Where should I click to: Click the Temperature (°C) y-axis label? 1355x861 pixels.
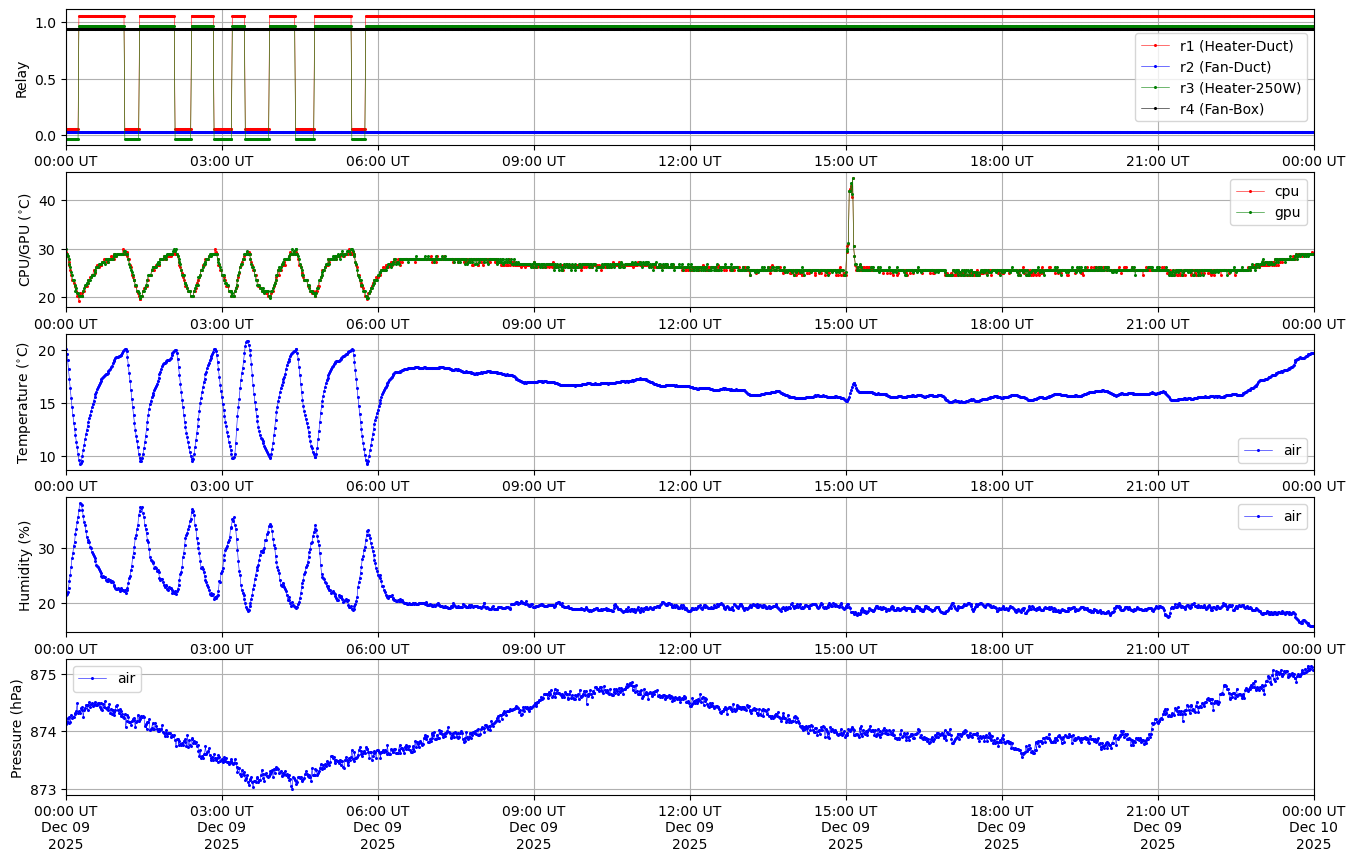pos(24,402)
